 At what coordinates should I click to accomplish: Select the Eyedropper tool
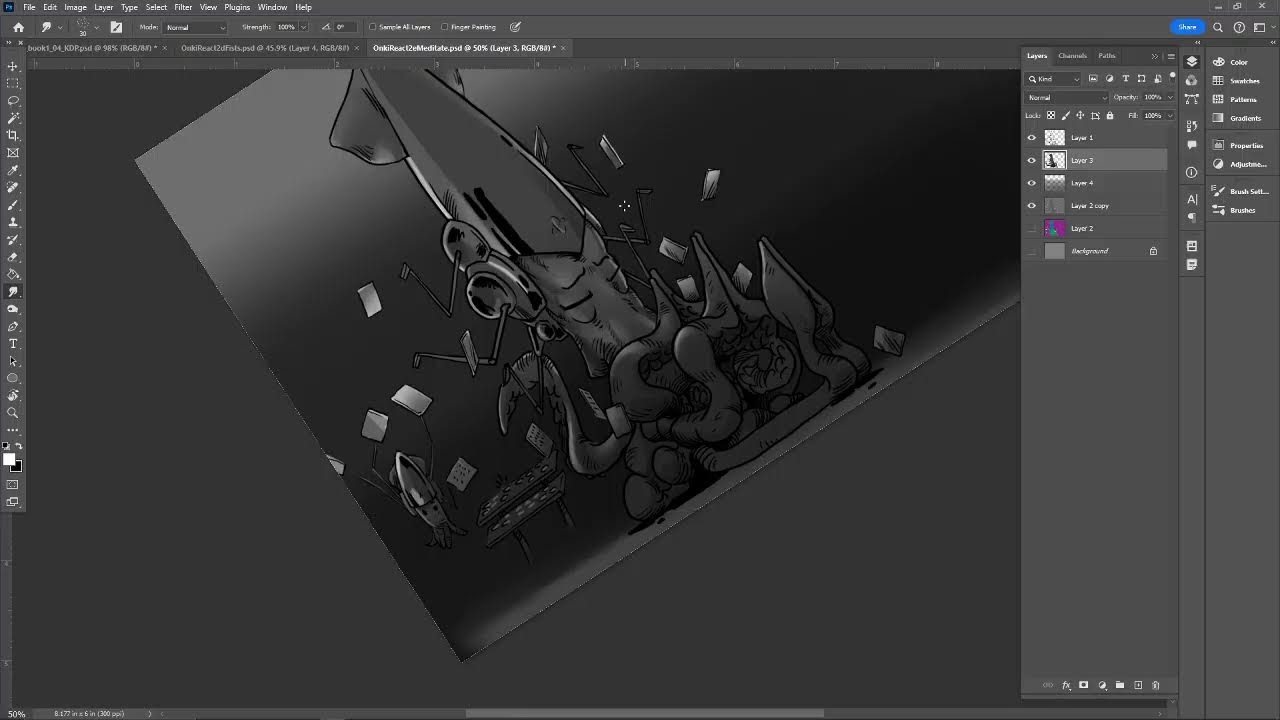click(x=13, y=170)
